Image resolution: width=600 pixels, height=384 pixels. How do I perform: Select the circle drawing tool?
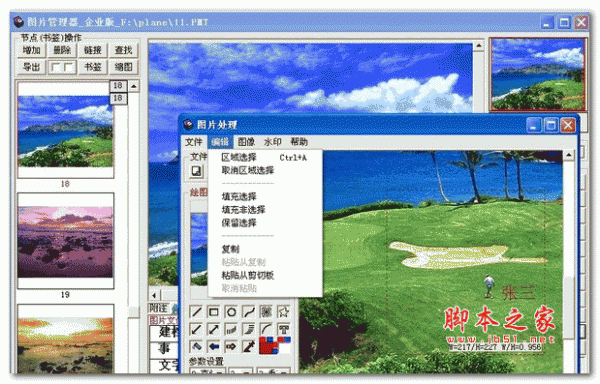tap(231, 312)
